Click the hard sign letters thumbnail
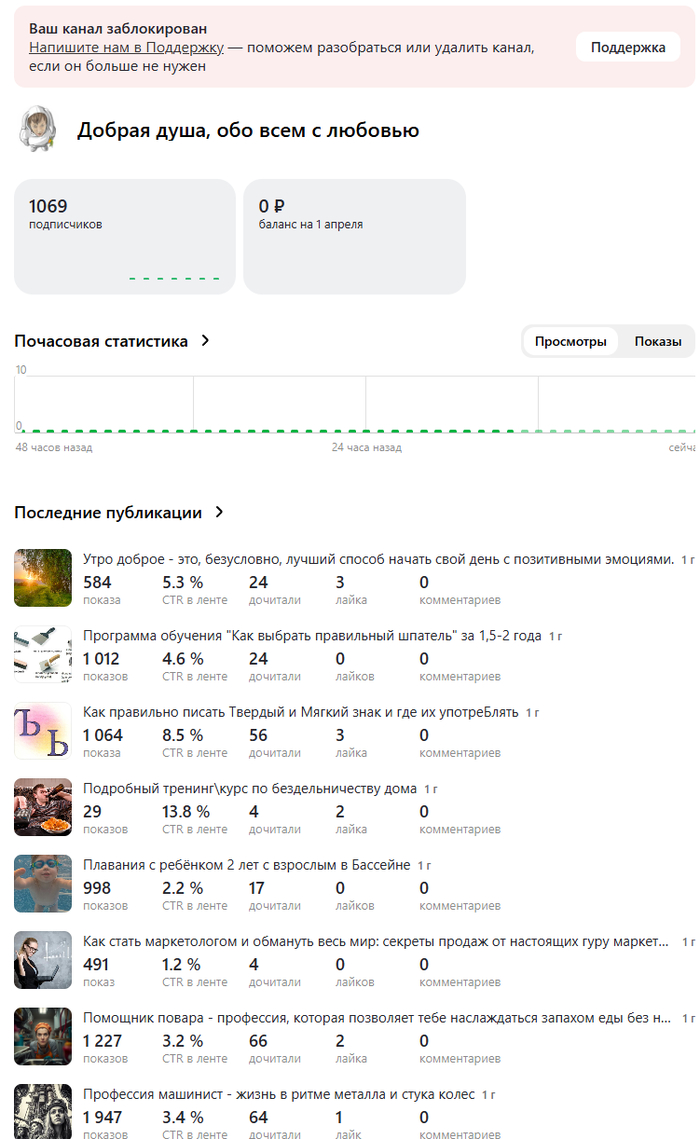The width and height of the screenshot is (700, 1139). (43, 731)
